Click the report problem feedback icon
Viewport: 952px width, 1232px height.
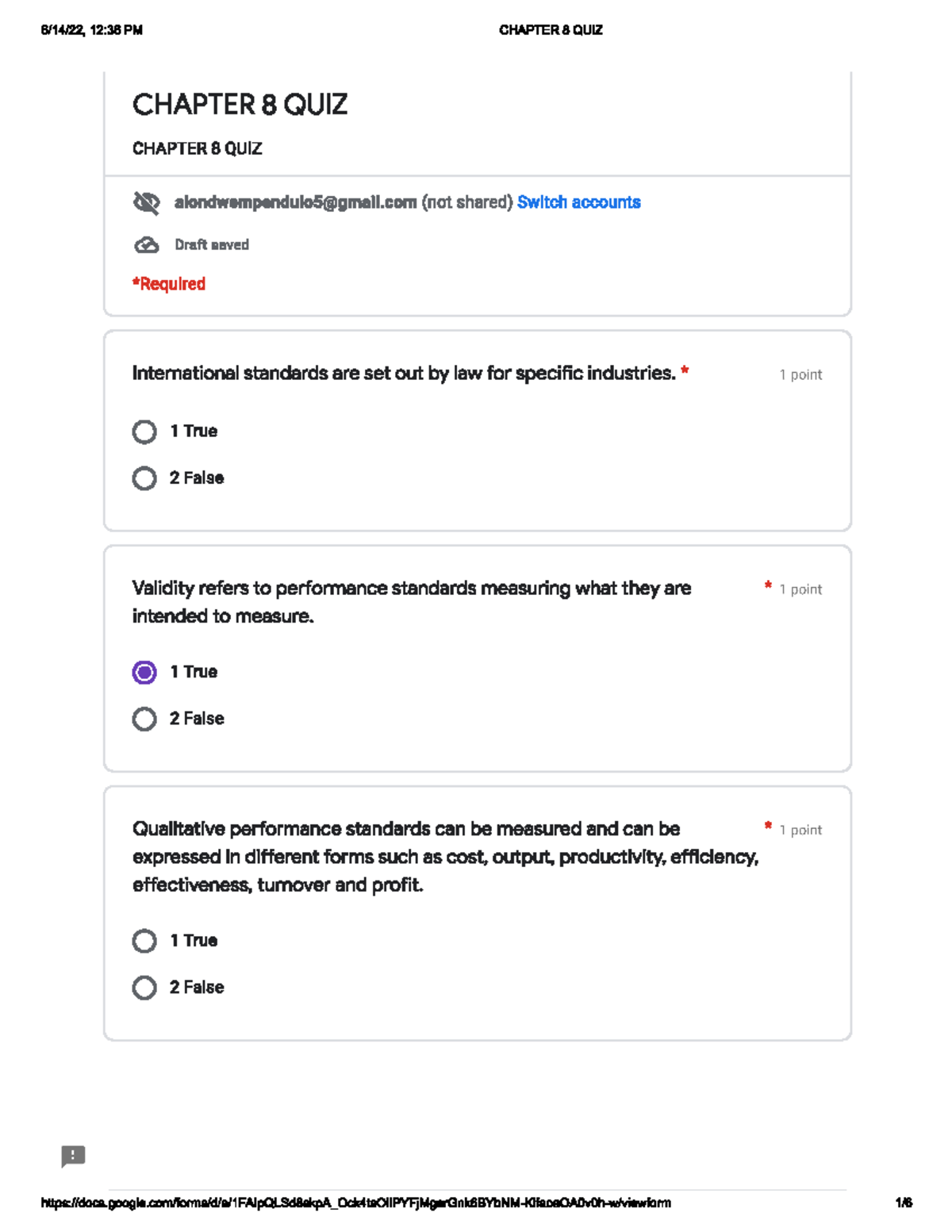pos(73,1156)
